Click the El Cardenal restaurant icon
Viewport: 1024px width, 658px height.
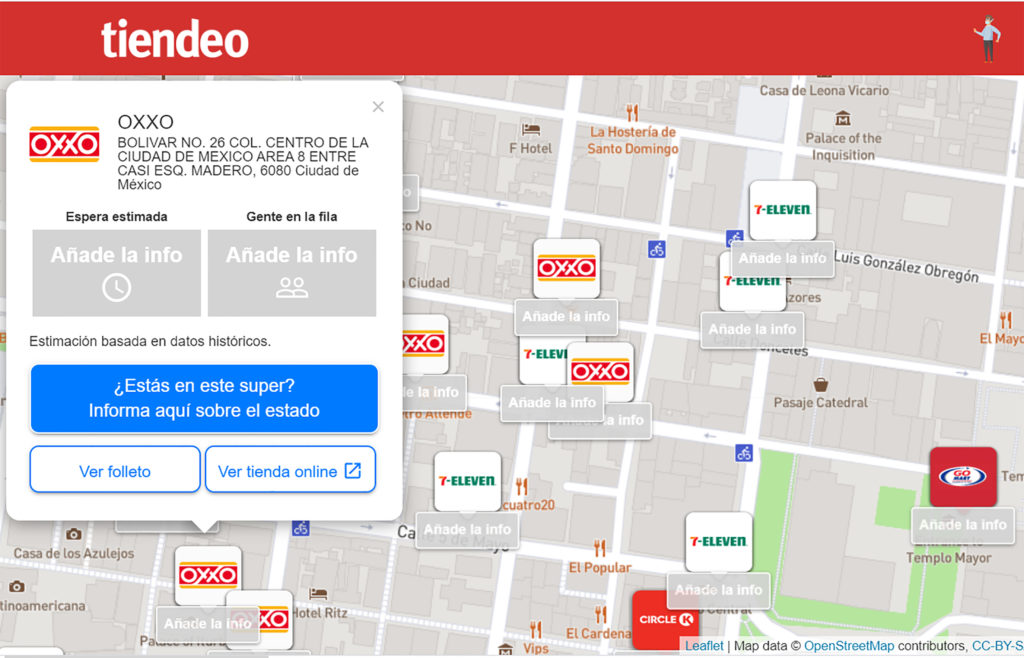(x=600, y=614)
